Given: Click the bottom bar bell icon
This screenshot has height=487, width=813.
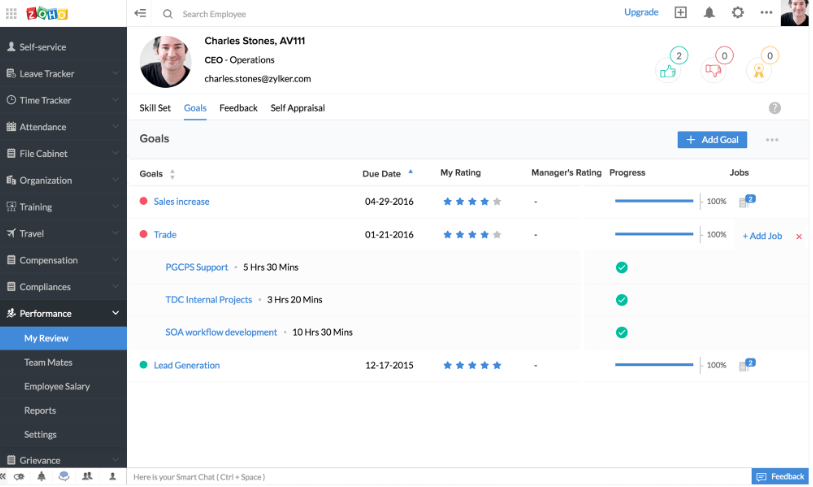Looking at the screenshot, I should pos(41,476).
